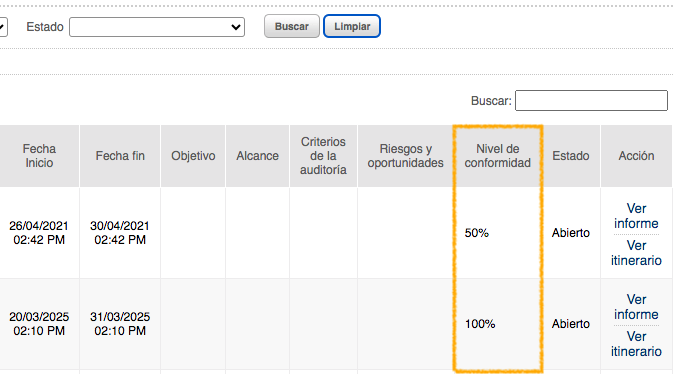This screenshot has width=676, height=374.
Task: Click the Acción column header
Action: (636, 156)
